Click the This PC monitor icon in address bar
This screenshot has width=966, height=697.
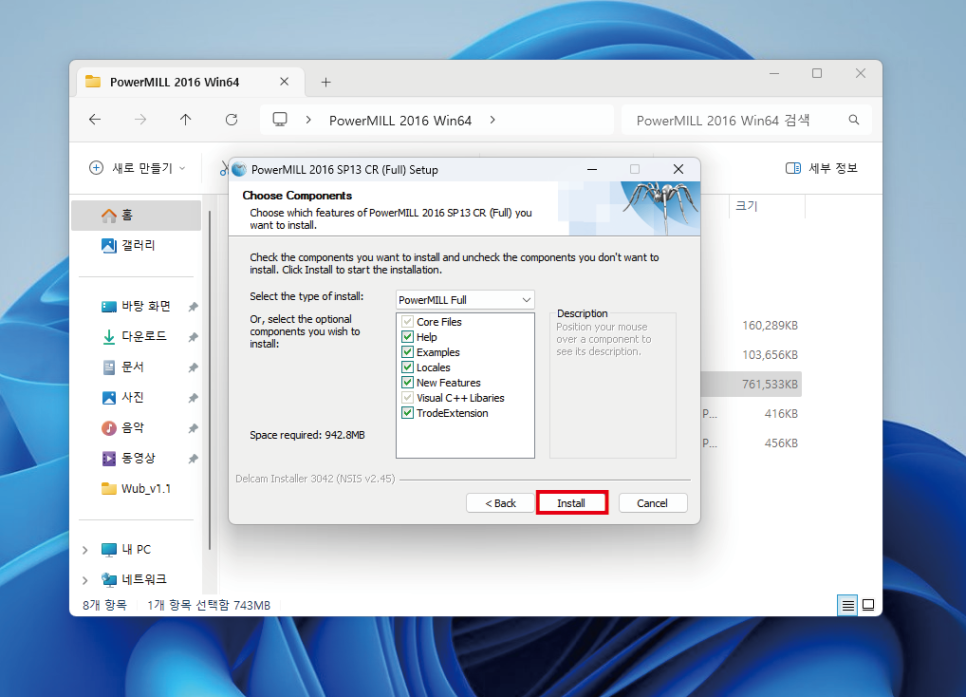(x=280, y=120)
